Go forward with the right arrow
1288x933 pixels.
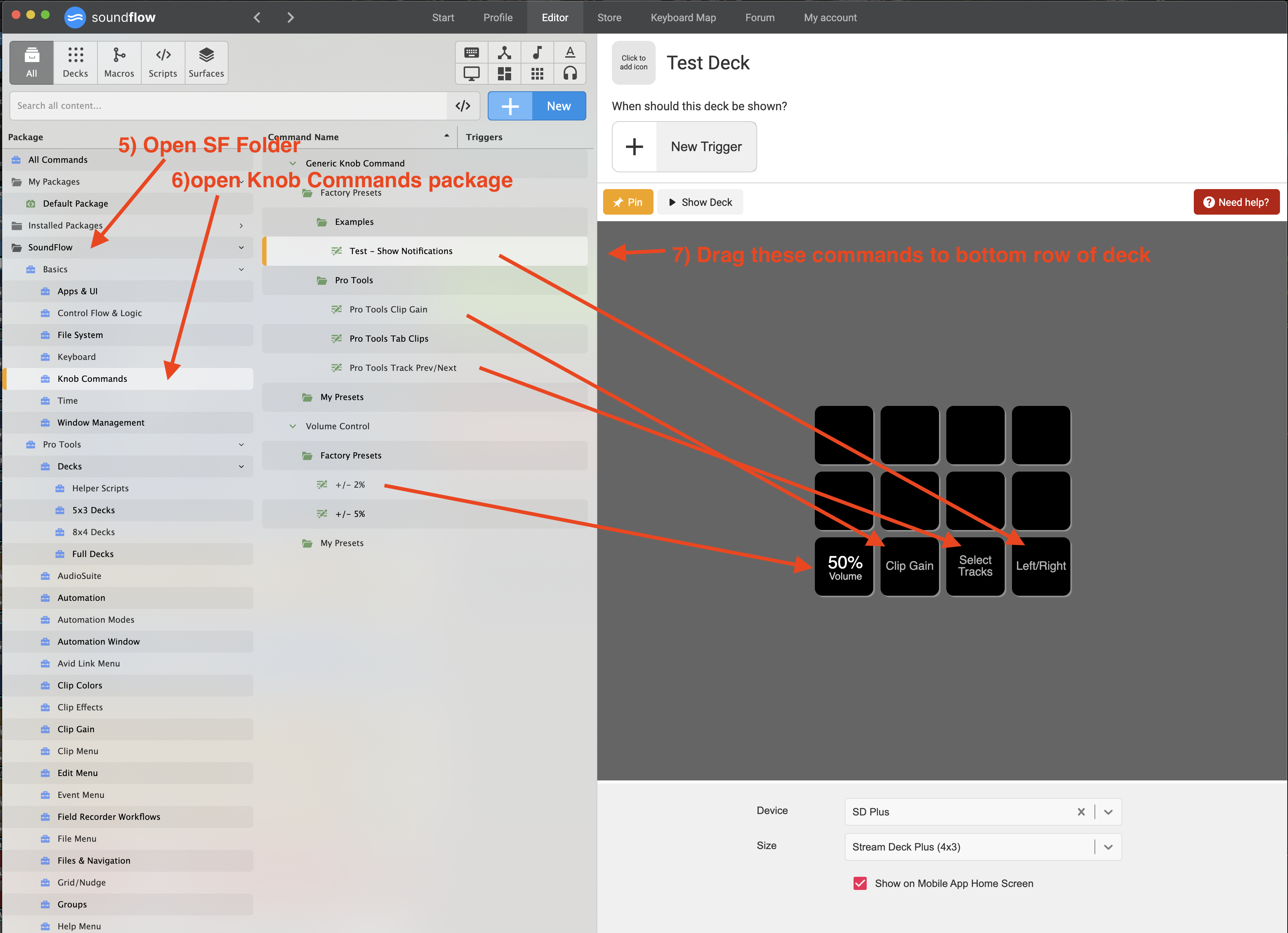click(291, 18)
